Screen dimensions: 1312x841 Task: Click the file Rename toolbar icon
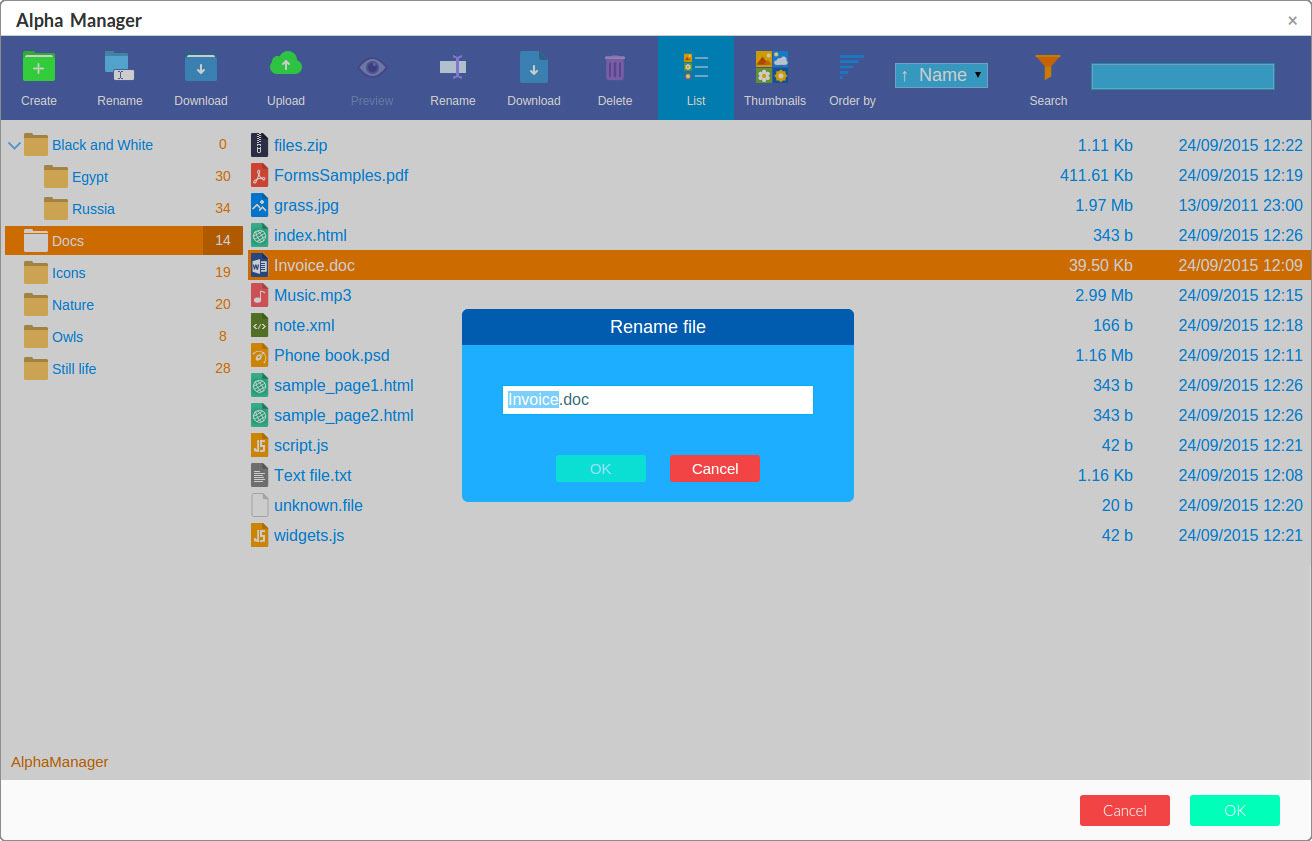click(x=453, y=67)
